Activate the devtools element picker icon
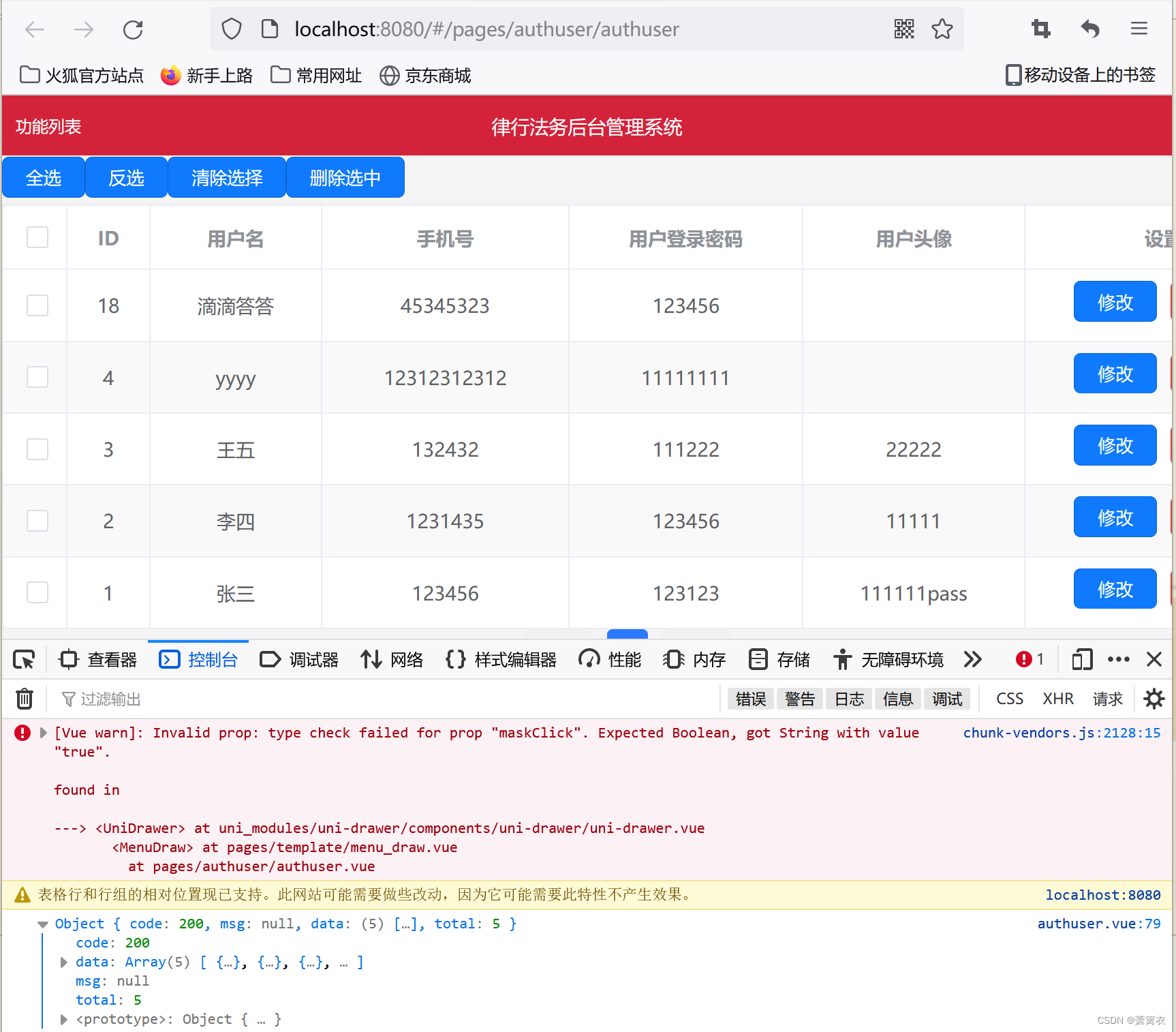Image resolution: width=1176 pixels, height=1032 pixels. pos(24,659)
